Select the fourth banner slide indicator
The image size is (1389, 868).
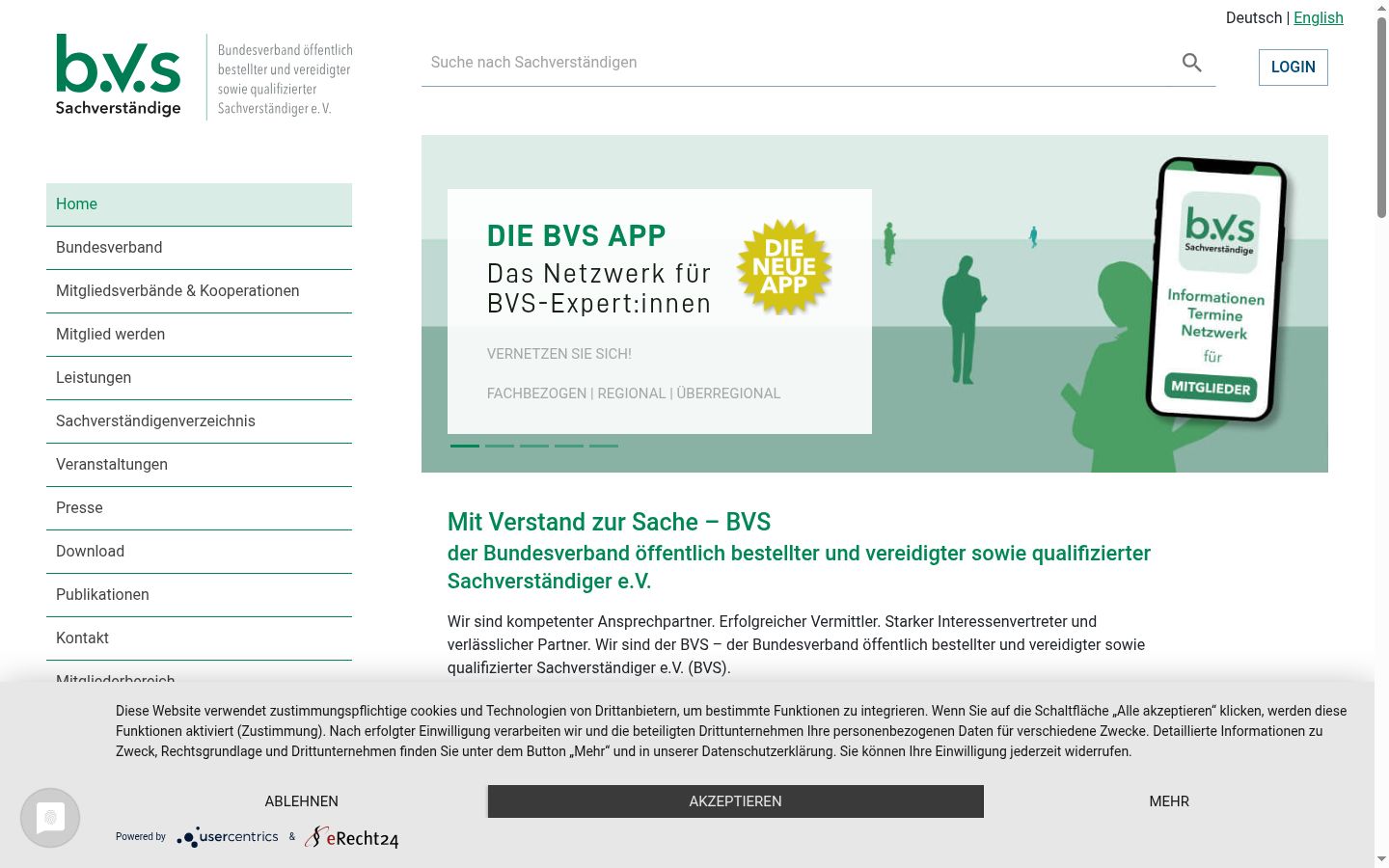pyautogui.click(x=569, y=446)
